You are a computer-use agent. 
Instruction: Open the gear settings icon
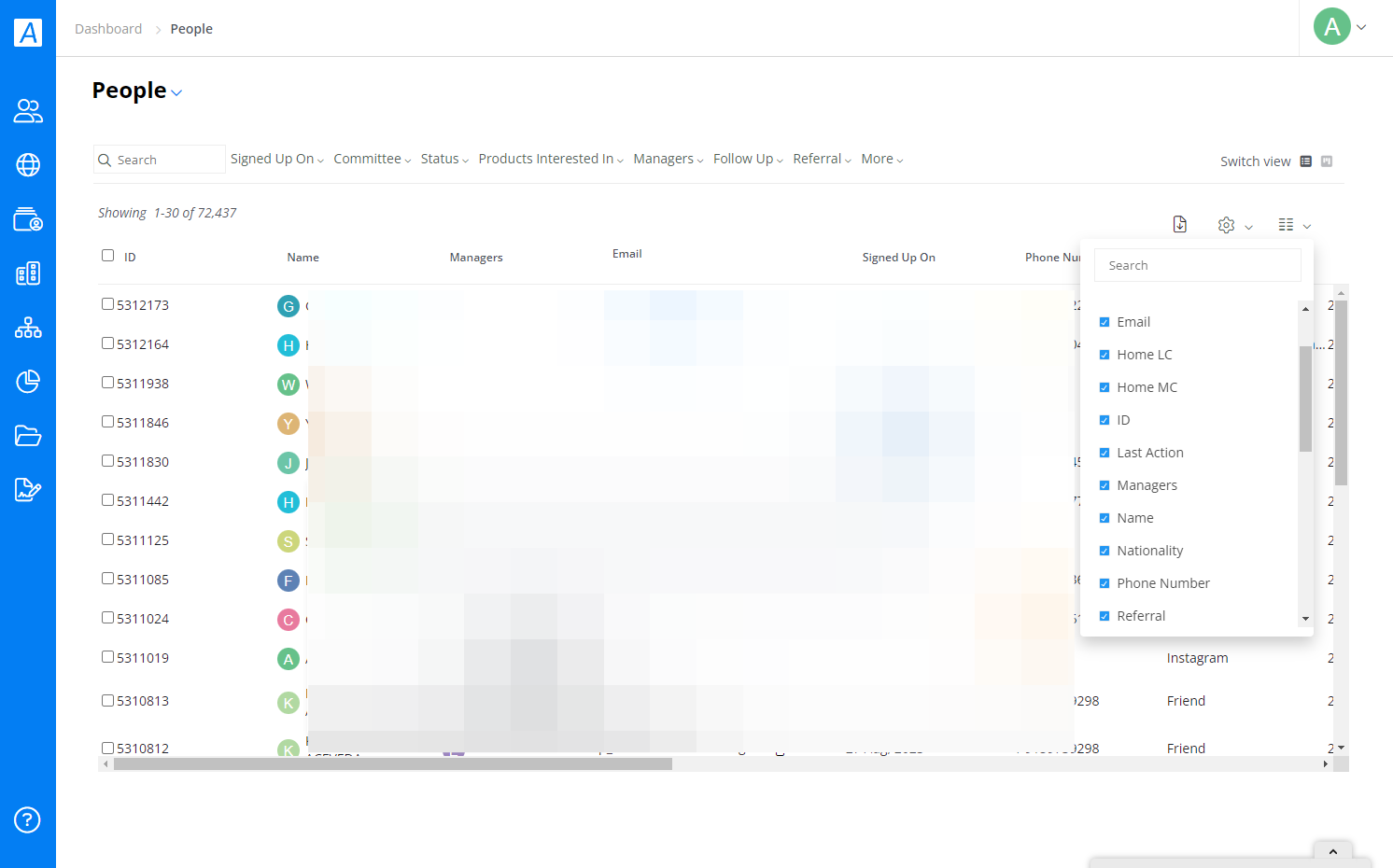pos(1227,225)
